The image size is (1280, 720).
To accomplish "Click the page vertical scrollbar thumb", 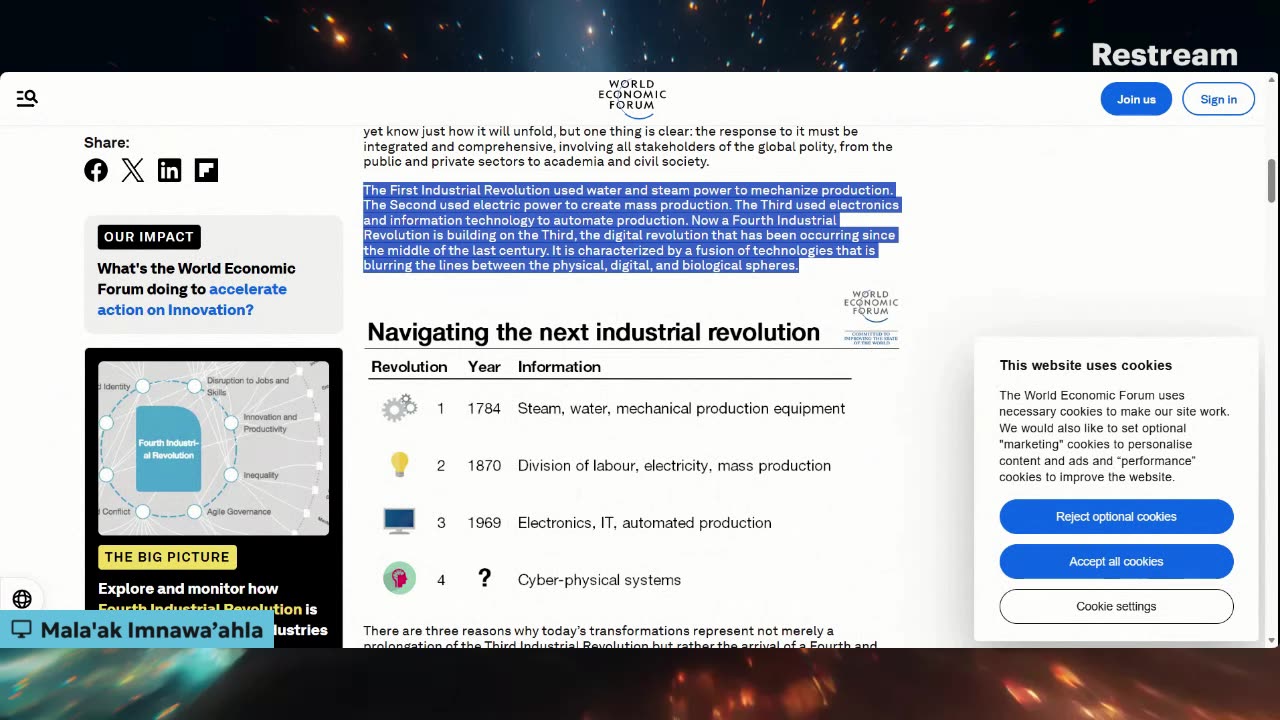I will 1272,180.
